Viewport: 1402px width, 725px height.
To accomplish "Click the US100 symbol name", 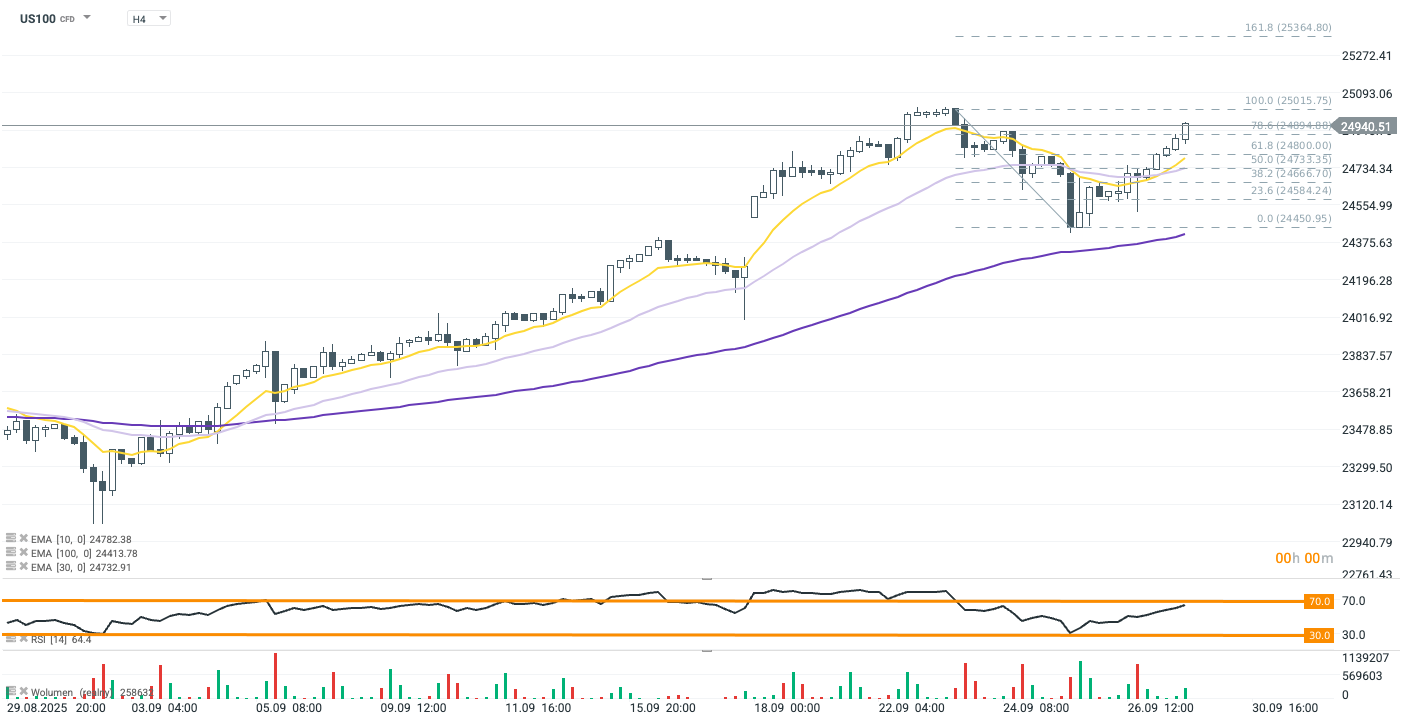I will [x=37, y=18].
